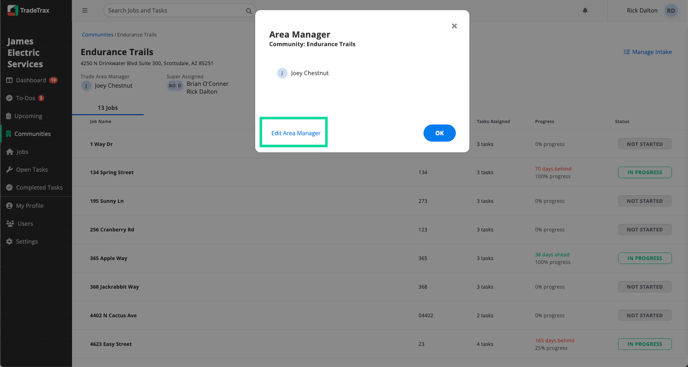This screenshot has width=688, height=367.
Task: Open the 134 Spring Street job row
Action: [x=380, y=173]
